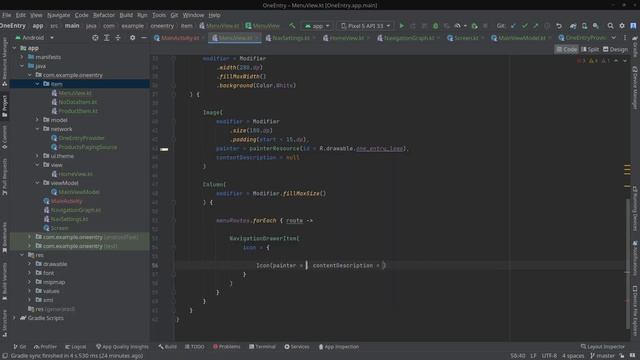
Task: Open the Pixel 5 API 33 device dropdown
Action: coord(366,26)
